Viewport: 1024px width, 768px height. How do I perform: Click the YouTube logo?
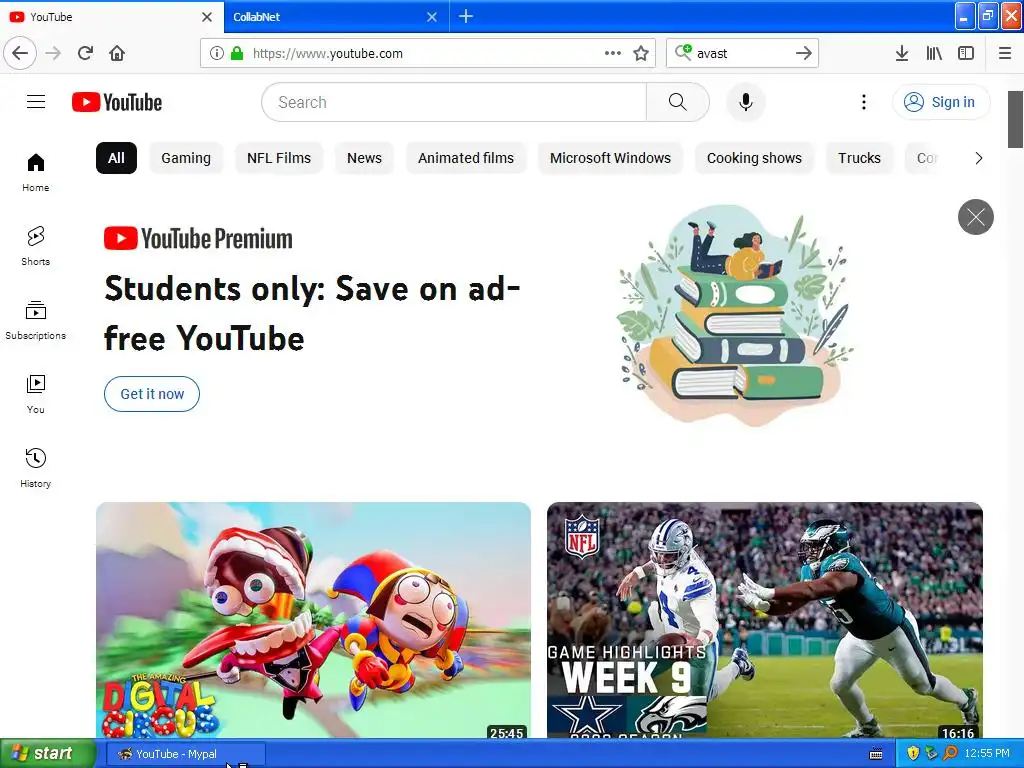coord(117,102)
